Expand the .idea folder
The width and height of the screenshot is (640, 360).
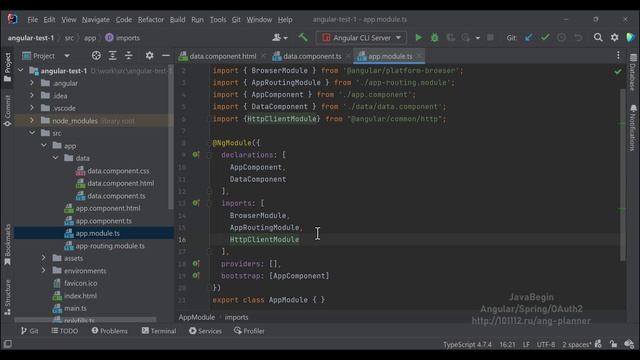click(32, 96)
